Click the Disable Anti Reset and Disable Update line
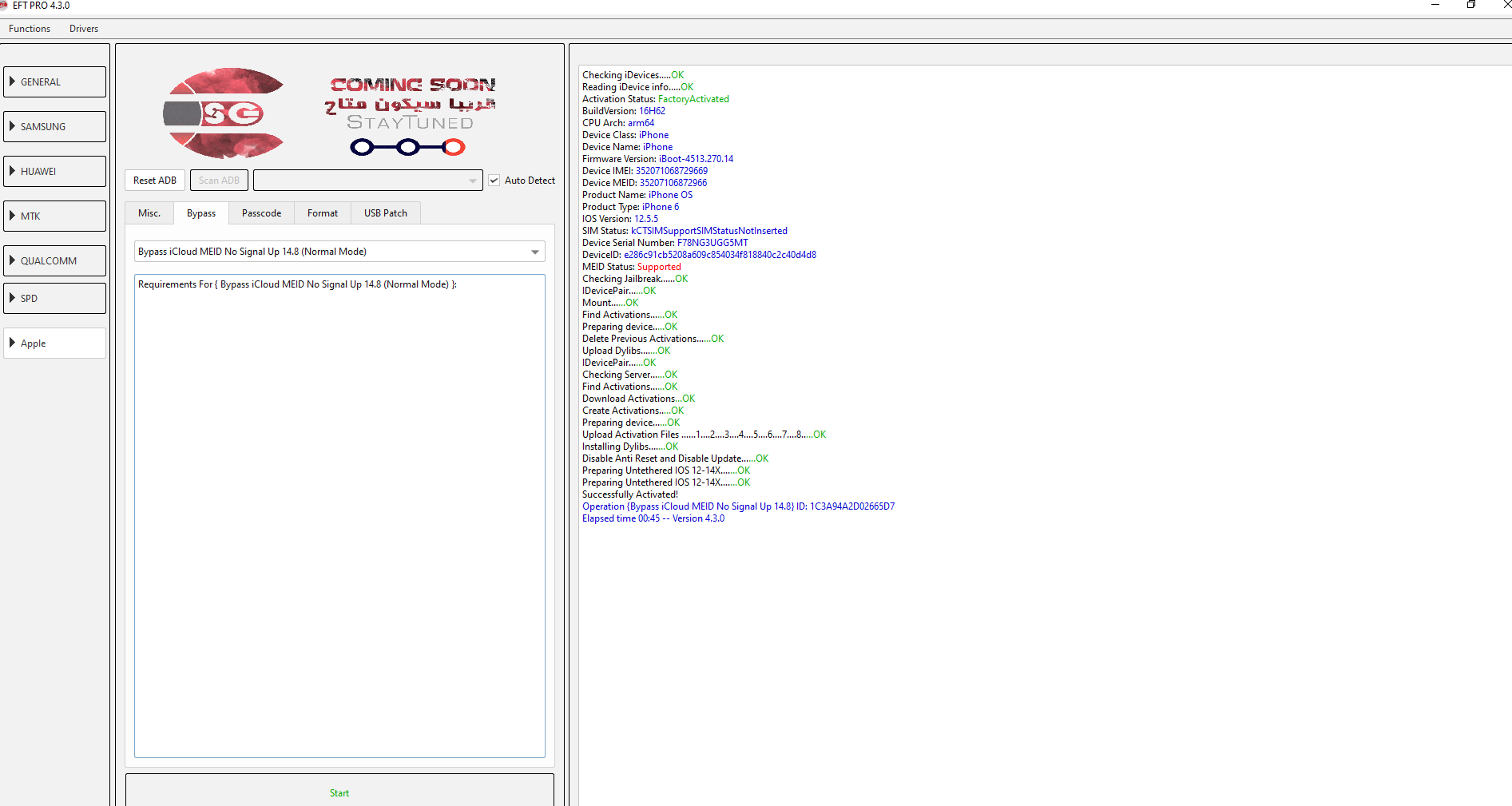 [x=676, y=459]
